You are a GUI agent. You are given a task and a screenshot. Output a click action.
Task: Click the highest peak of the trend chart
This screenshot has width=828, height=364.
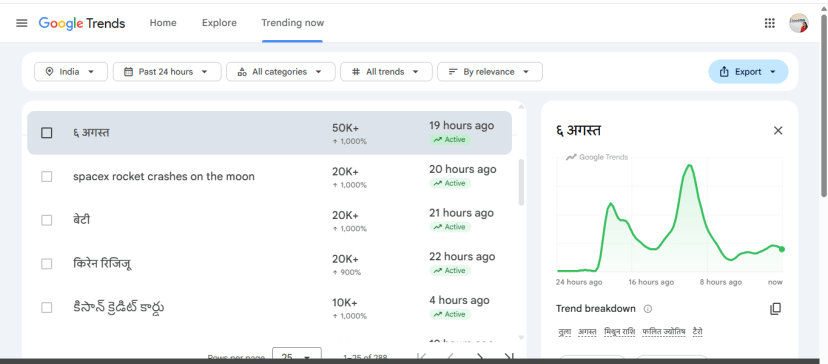pyautogui.click(x=690, y=166)
